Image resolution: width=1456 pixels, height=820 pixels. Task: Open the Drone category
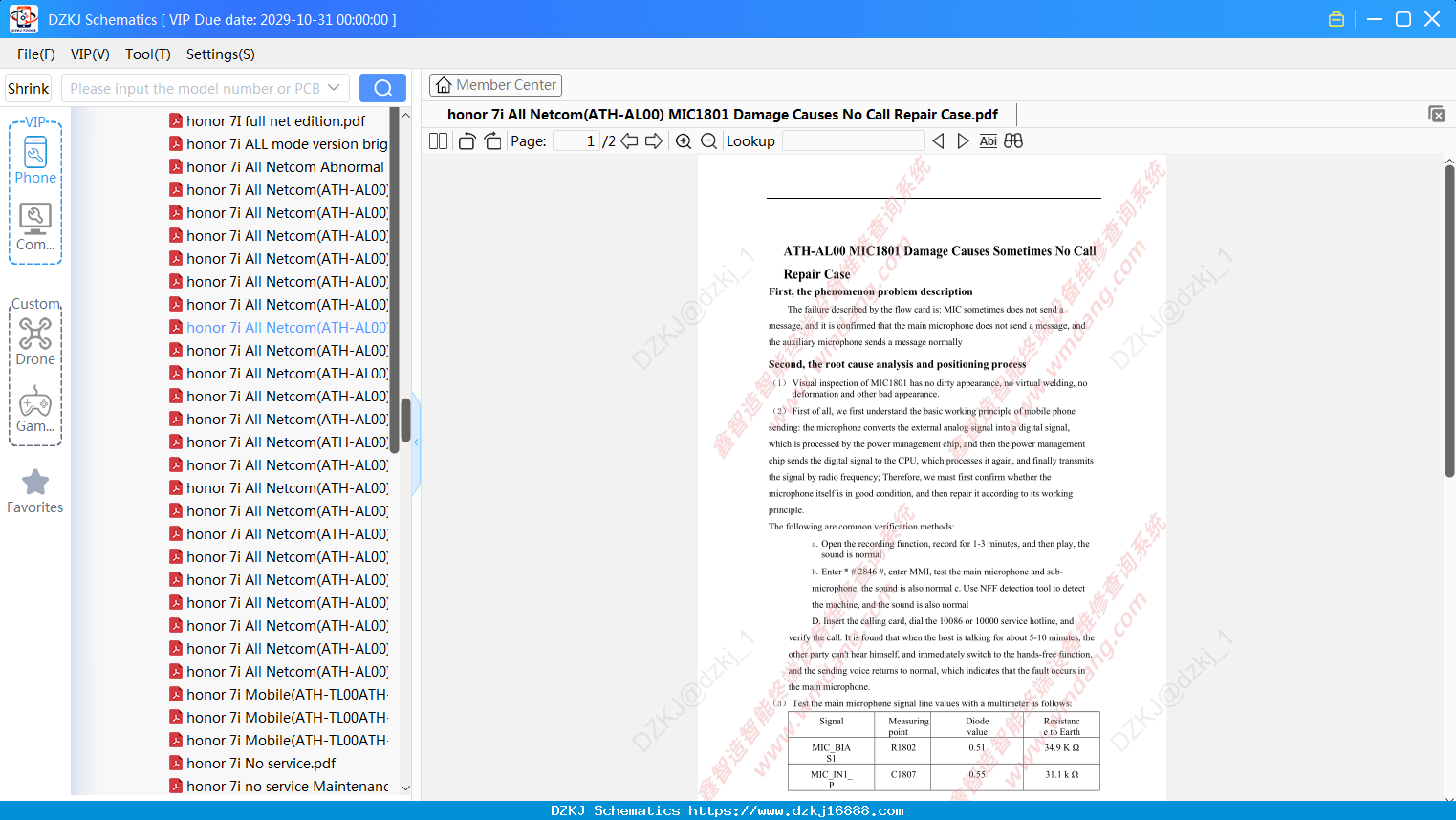click(35, 342)
